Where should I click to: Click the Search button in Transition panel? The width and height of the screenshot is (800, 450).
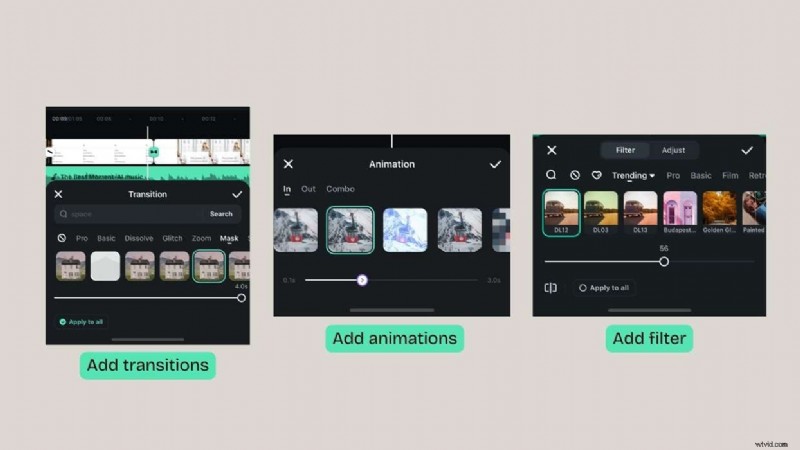coord(221,214)
